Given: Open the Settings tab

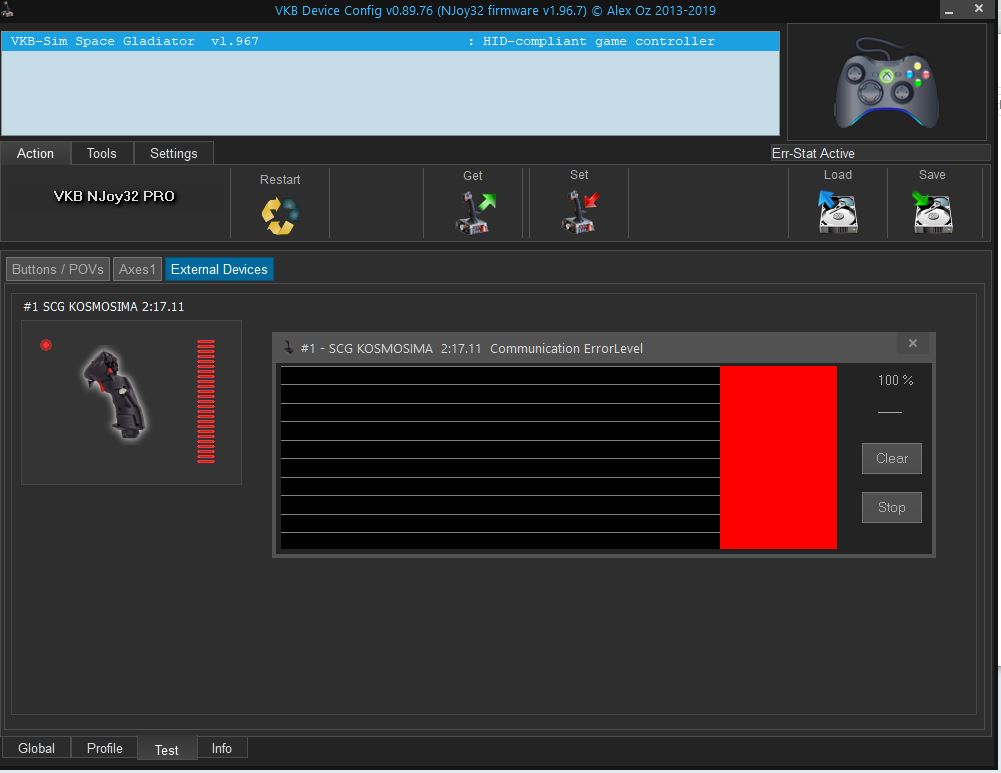Looking at the screenshot, I should coord(174,153).
